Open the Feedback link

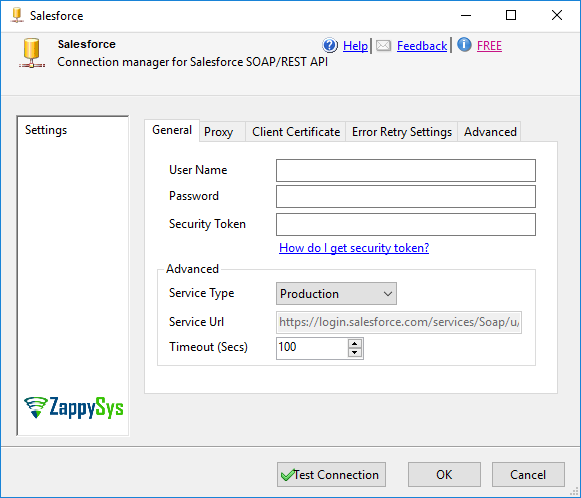pyautogui.click(x=422, y=46)
